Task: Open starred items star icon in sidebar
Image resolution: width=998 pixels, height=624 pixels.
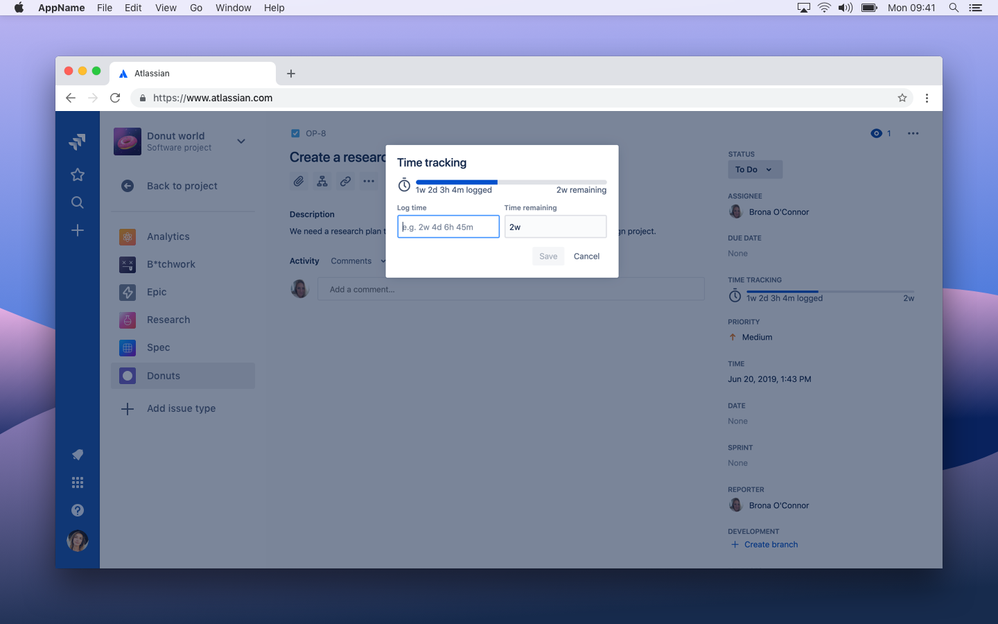Action: point(78,174)
